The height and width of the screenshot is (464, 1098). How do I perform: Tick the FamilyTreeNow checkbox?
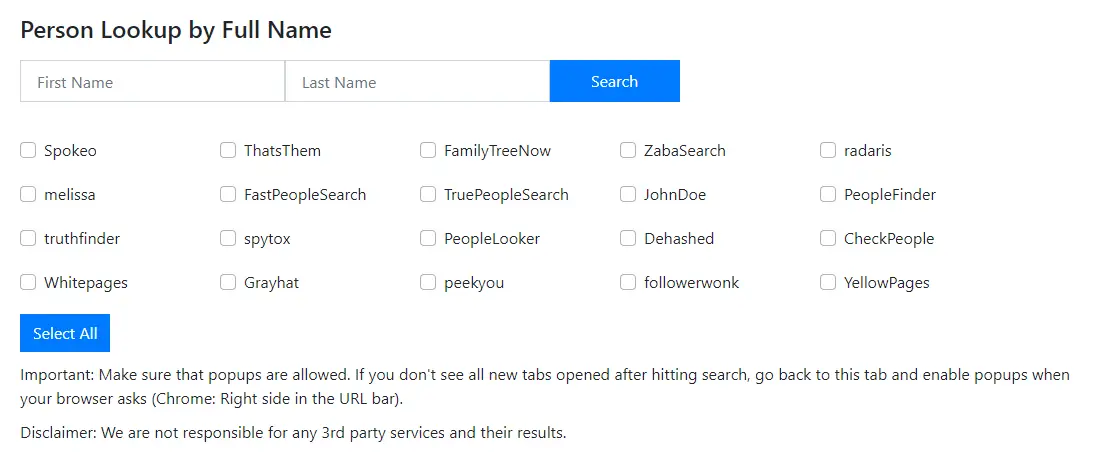pyautogui.click(x=428, y=151)
